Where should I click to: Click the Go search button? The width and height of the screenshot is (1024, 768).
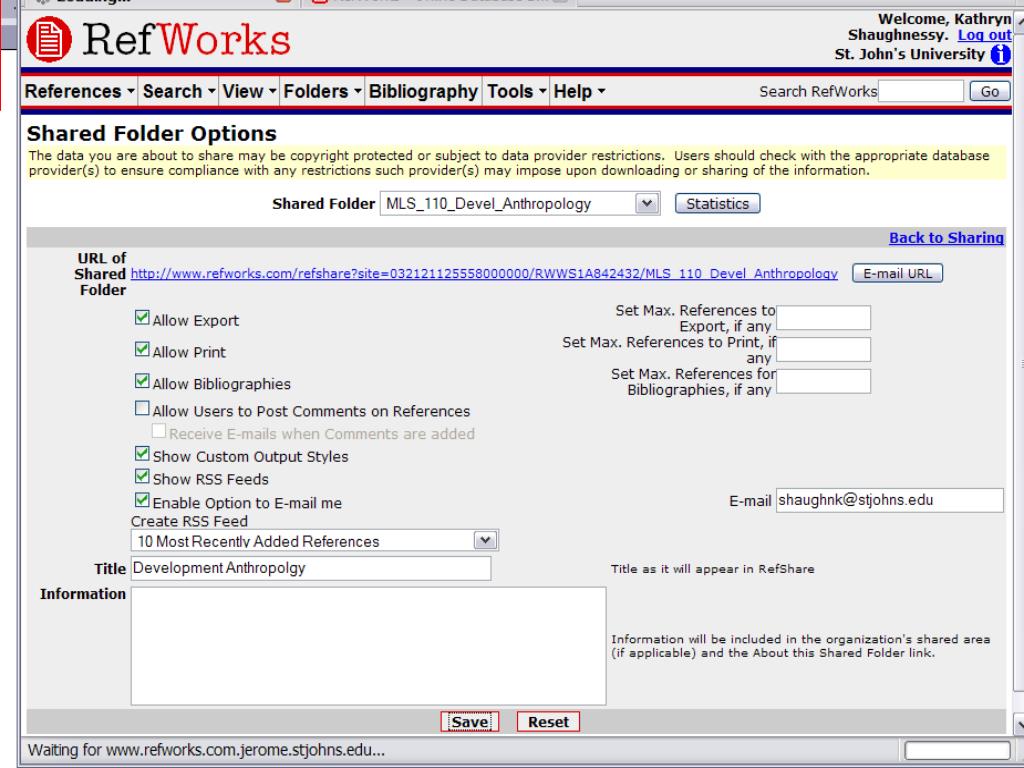[x=989, y=91]
